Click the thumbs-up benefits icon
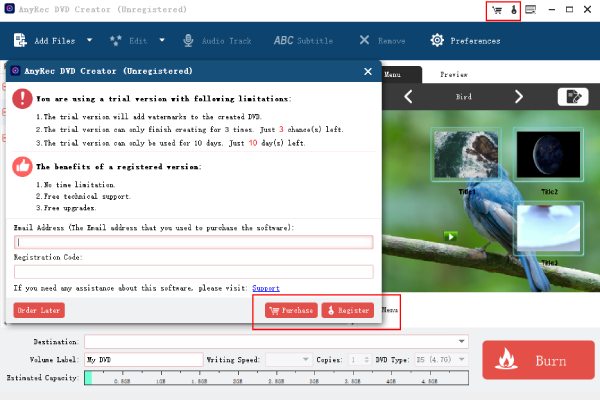This screenshot has width=600, height=400. pos(22,167)
